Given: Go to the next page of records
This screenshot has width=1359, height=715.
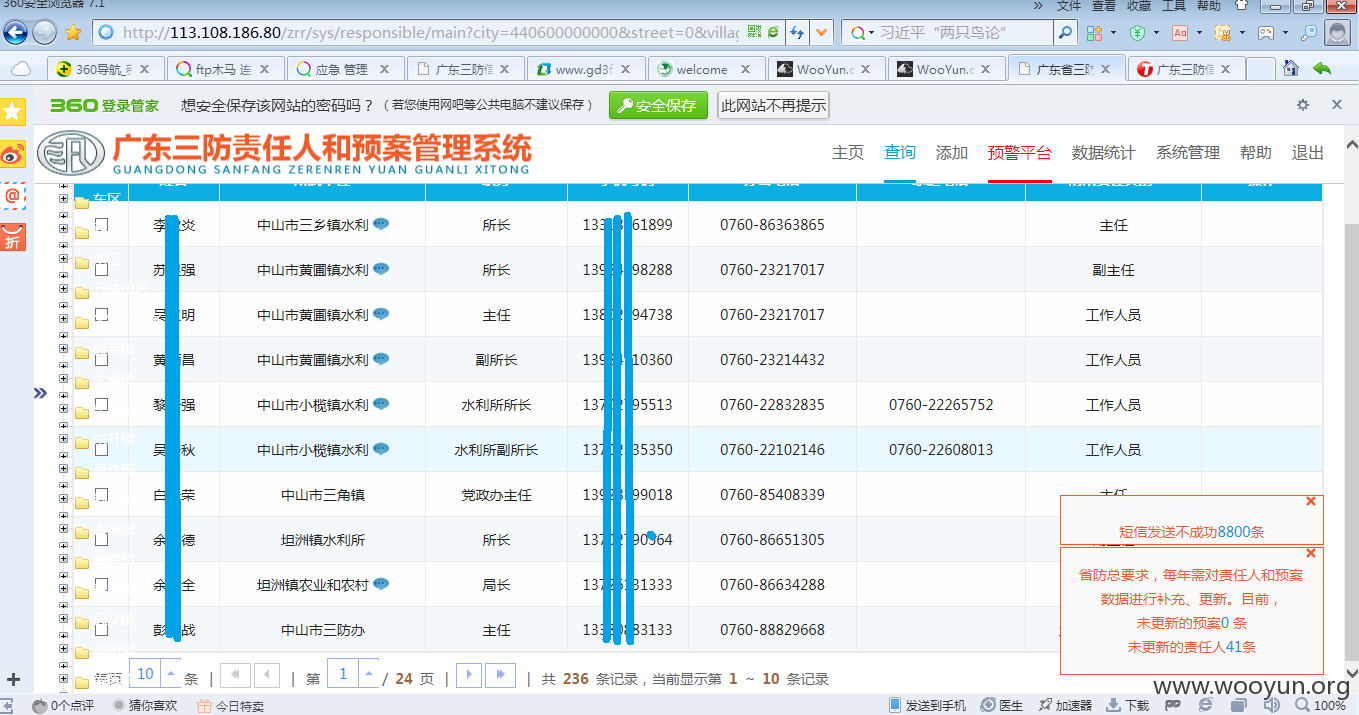Looking at the screenshot, I should tap(469, 675).
